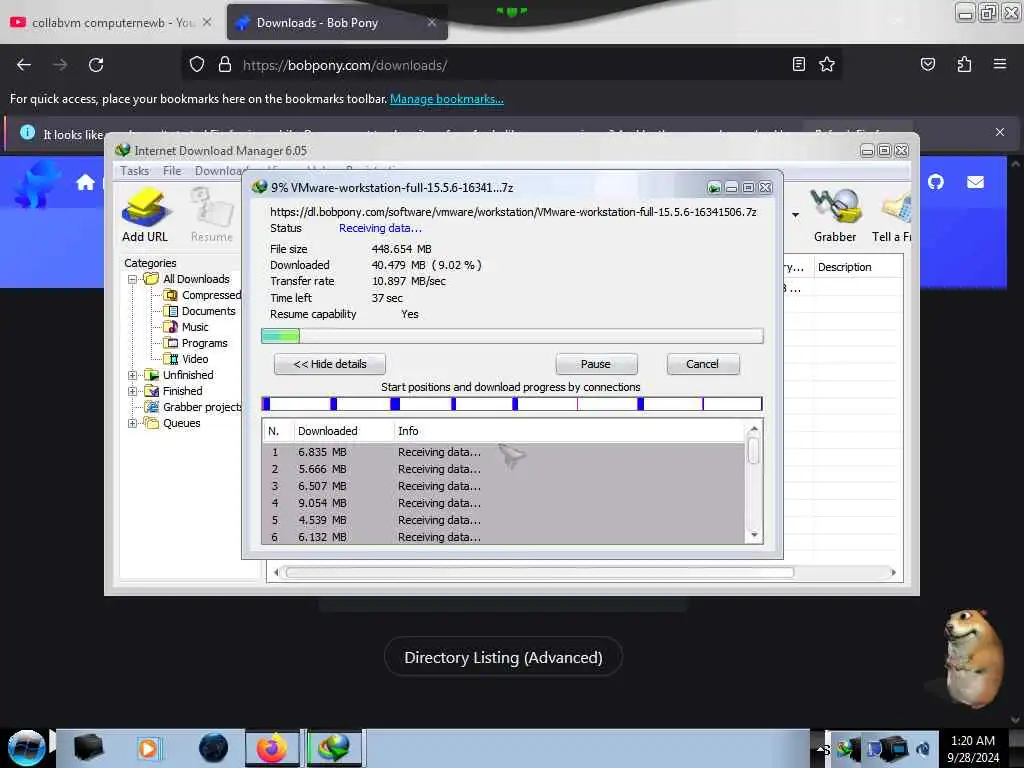Open the toolbar overflow dropdown arrow
Image resolution: width=1024 pixels, height=768 pixels.
click(795, 215)
